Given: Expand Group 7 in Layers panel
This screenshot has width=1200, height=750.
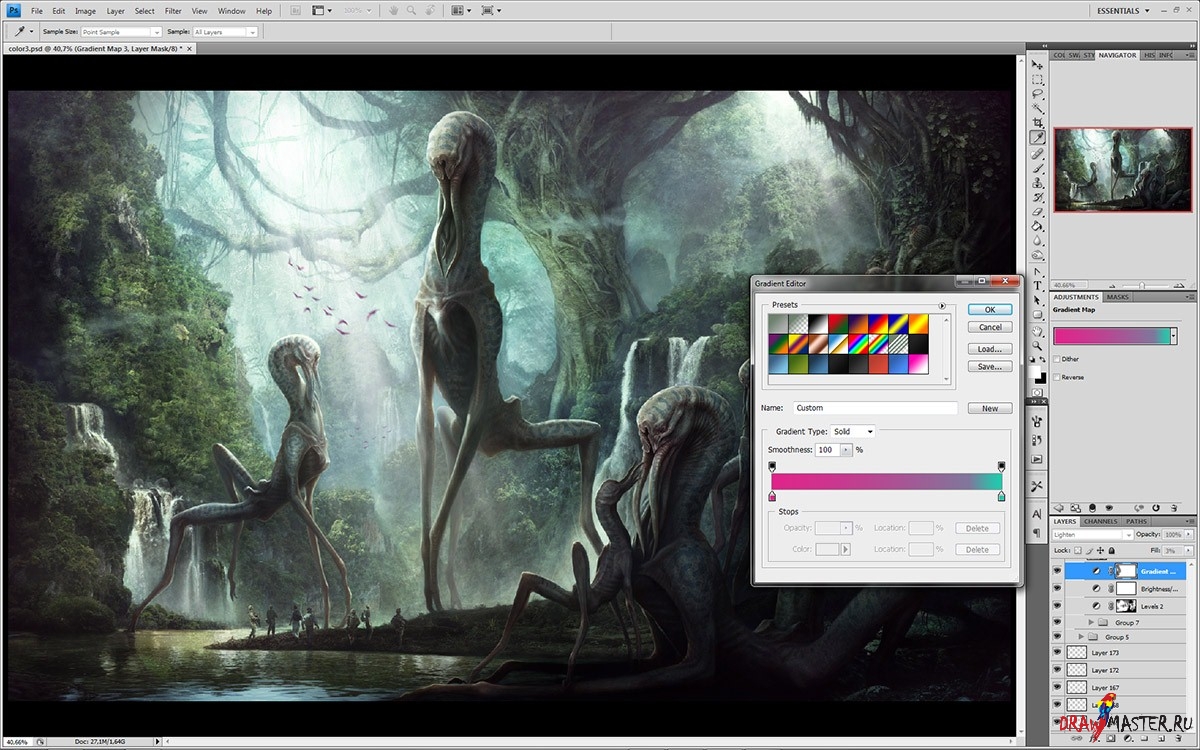Looking at the screenshot, I should tap(1091, 623).
